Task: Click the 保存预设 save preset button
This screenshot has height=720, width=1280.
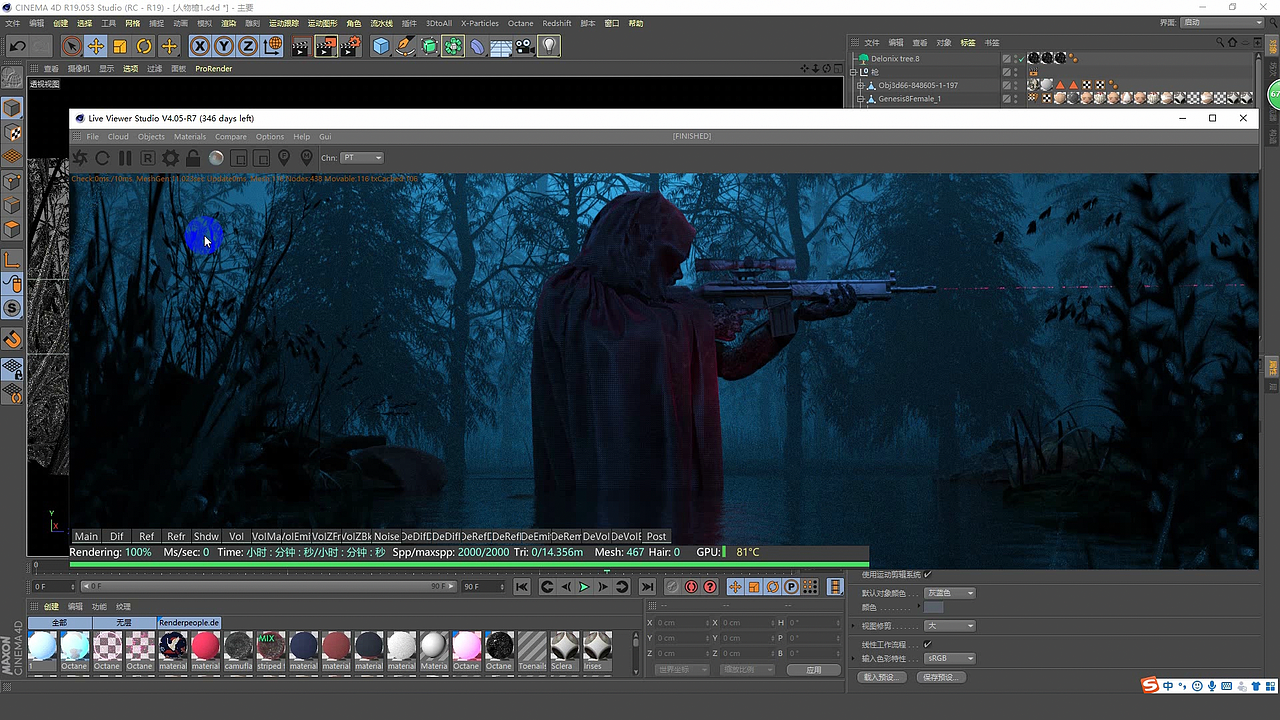Action: click(x=942, y=677)
